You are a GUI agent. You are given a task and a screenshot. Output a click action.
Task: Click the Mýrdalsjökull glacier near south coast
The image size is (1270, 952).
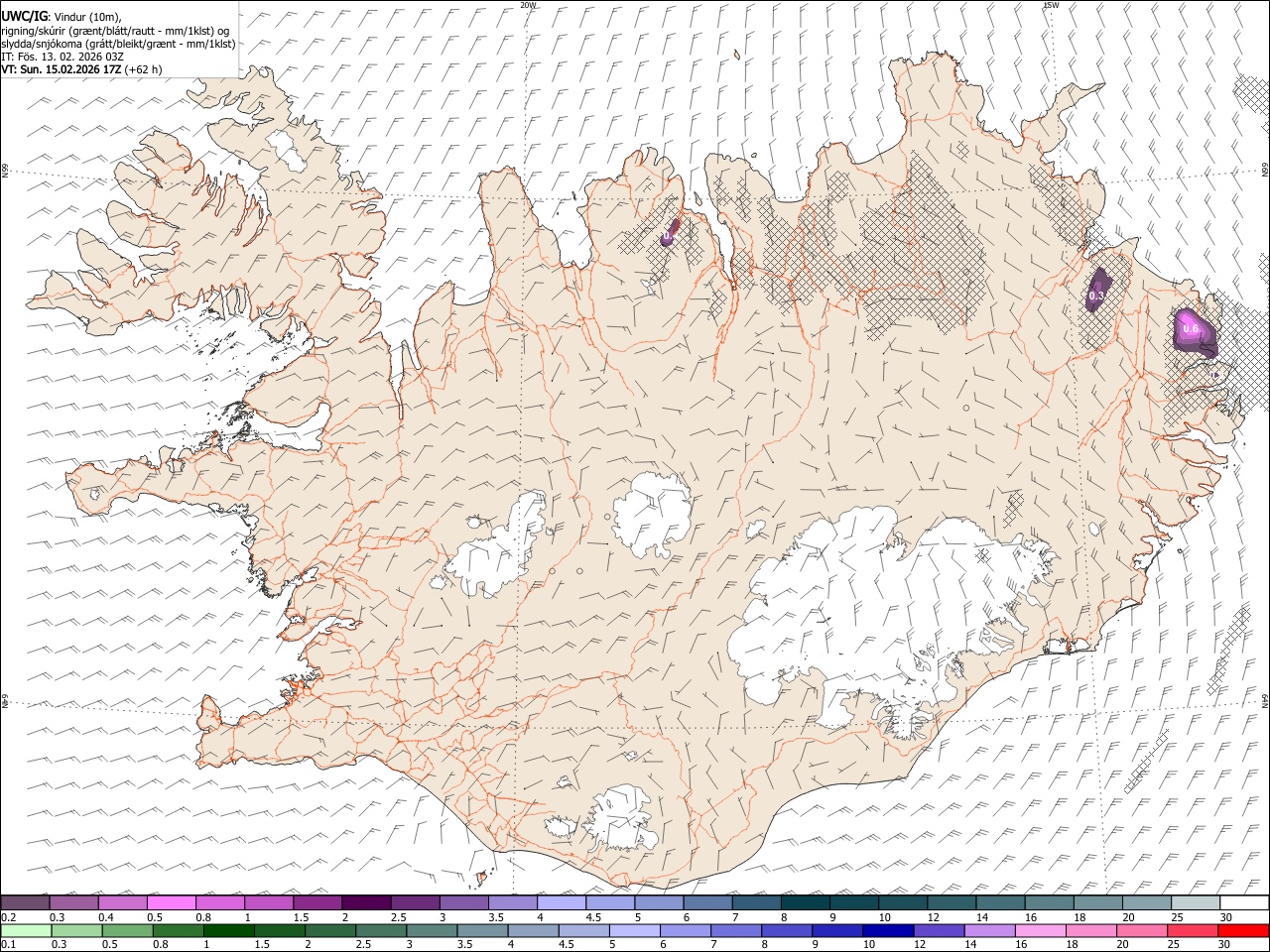pyautogui.click(x=620, y=818)
